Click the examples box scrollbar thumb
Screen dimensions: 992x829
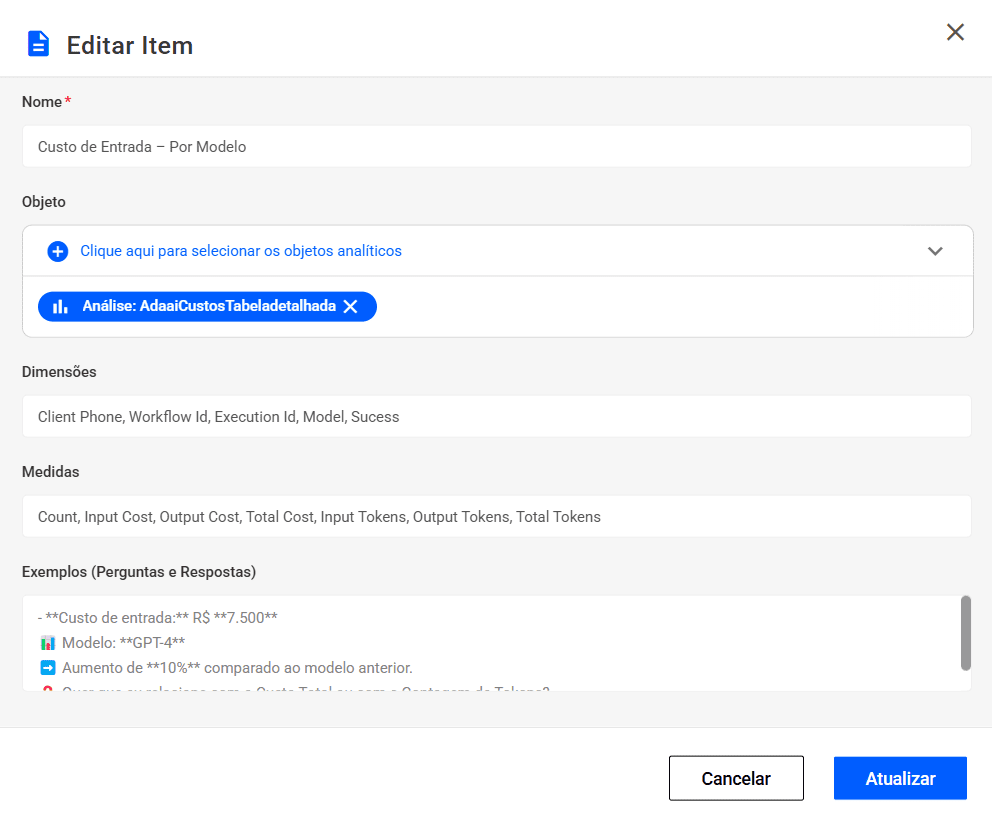pyautogui.click(x=965, y=632)
